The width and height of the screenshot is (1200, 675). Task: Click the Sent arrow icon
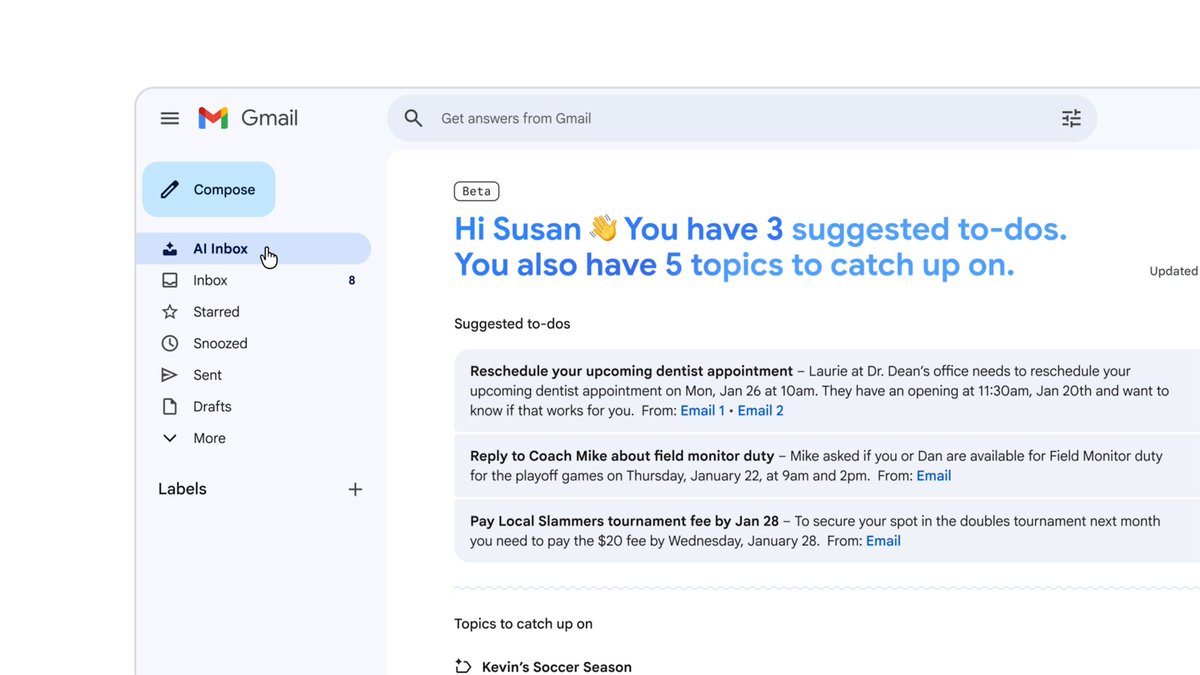(x=170, y=375)
